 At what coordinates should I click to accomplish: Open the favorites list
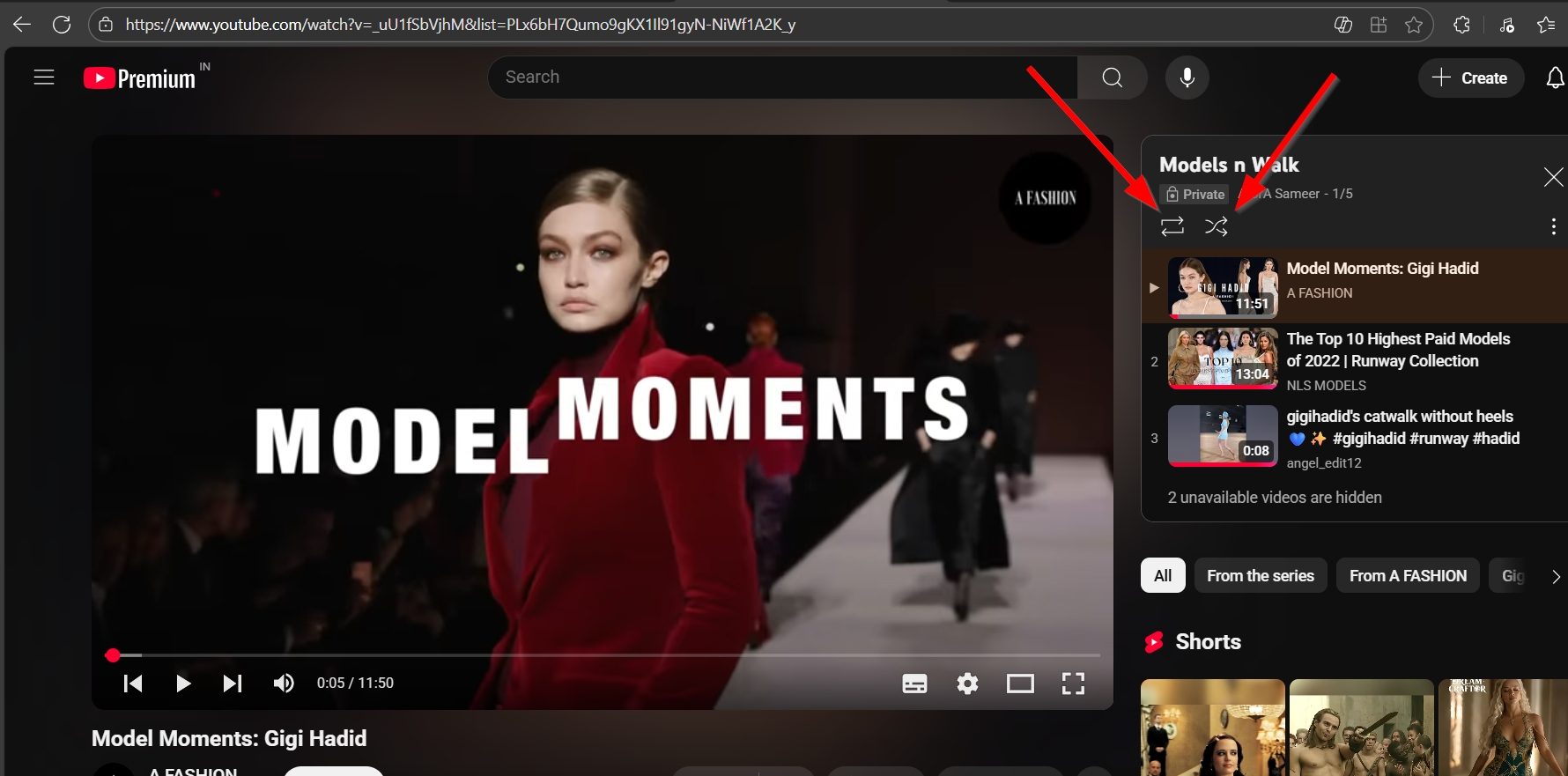[x=1546, y=25]
